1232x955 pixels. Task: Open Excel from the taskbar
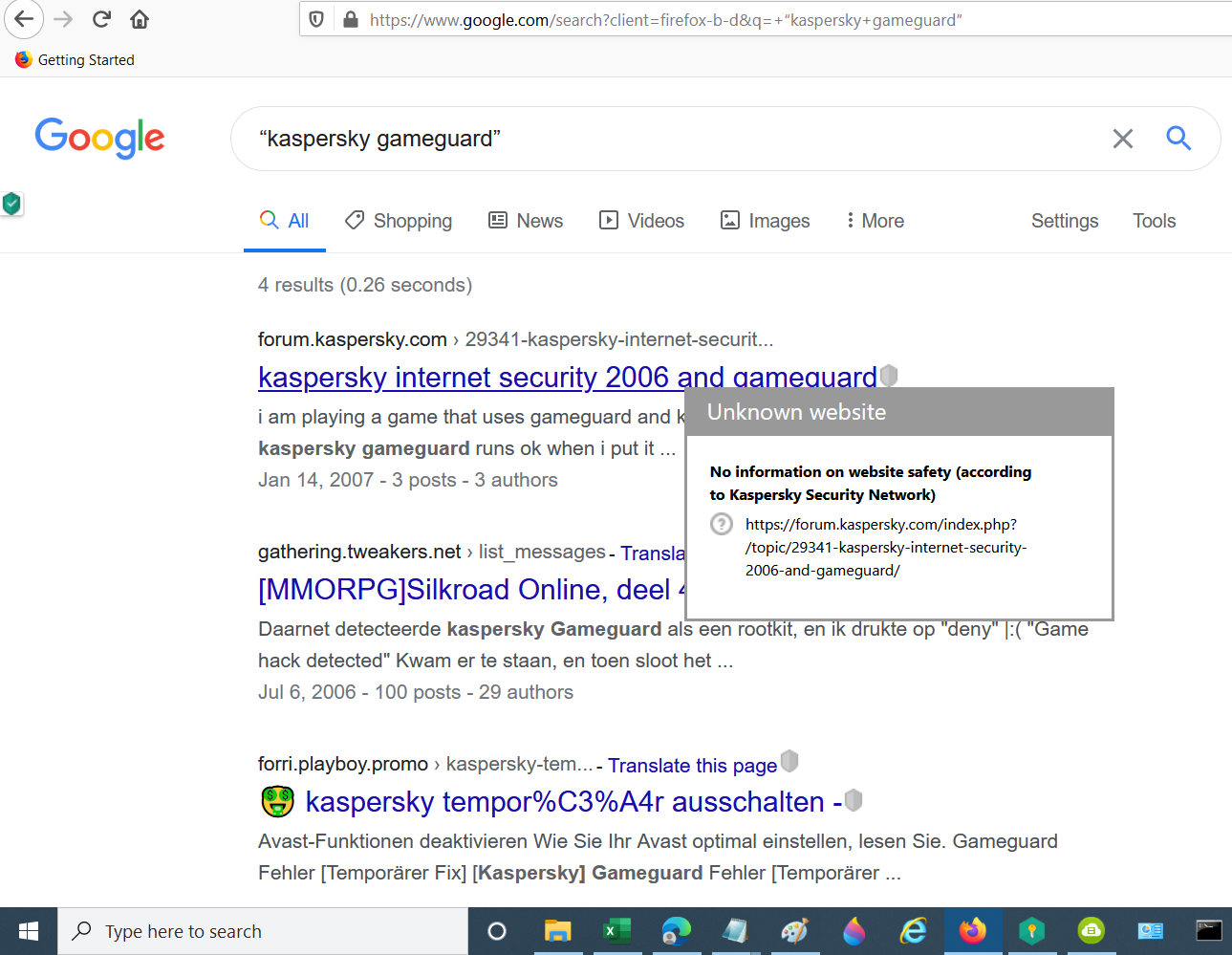617,931
